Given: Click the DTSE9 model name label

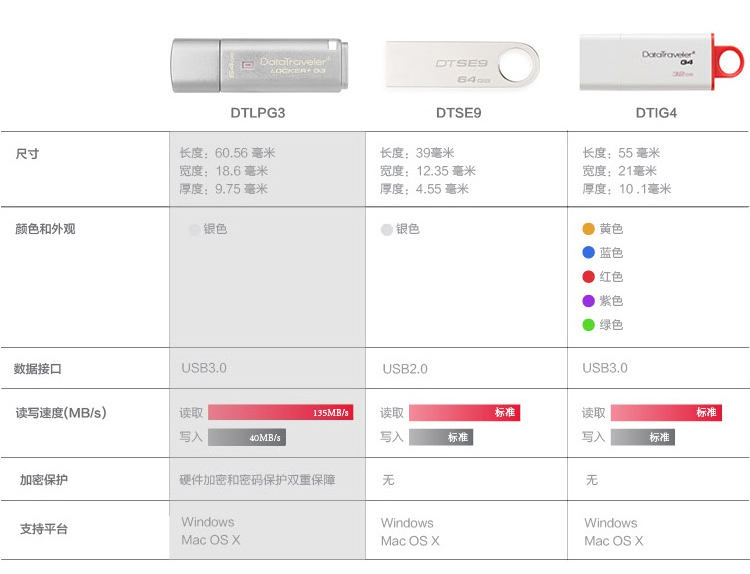Looking at the screenshot, I should [x=459, y=113].
